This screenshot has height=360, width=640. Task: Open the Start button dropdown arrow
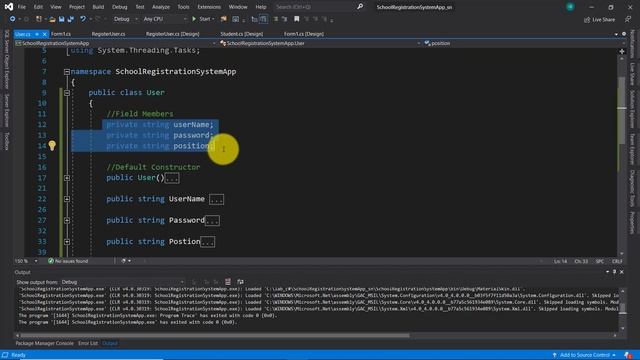(x=213, y=19)
